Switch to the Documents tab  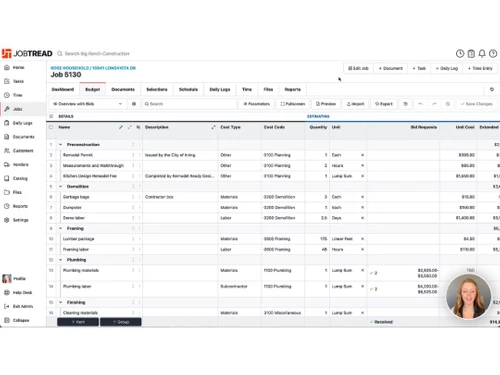tap(123, 89)
